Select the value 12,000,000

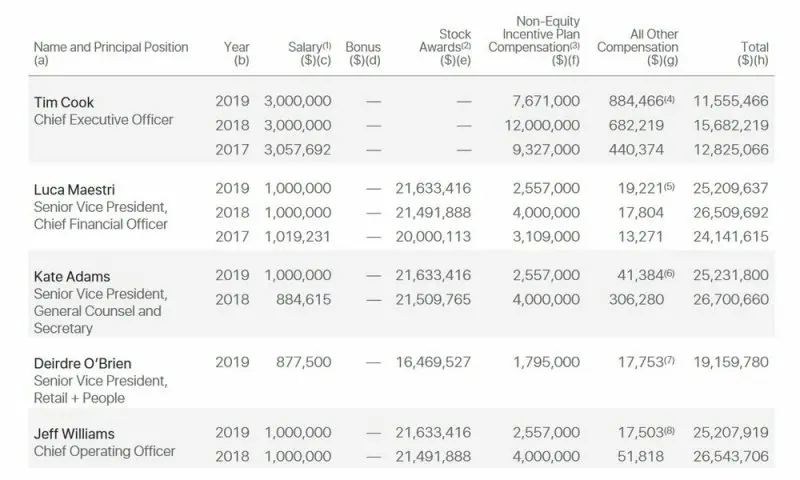(542, 125)
